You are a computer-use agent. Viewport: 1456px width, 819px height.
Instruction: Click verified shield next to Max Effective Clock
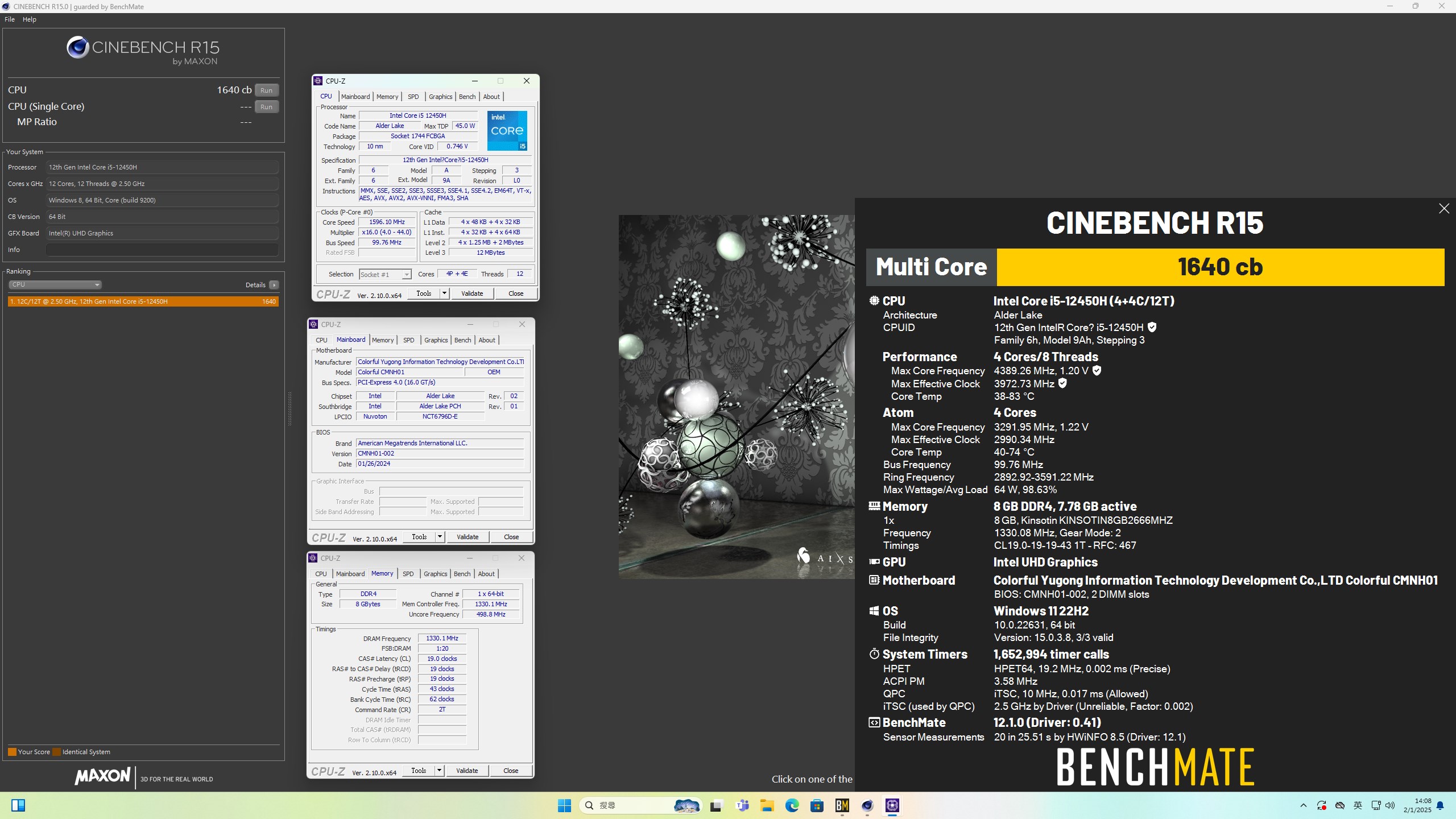(x=1062, y=383)
